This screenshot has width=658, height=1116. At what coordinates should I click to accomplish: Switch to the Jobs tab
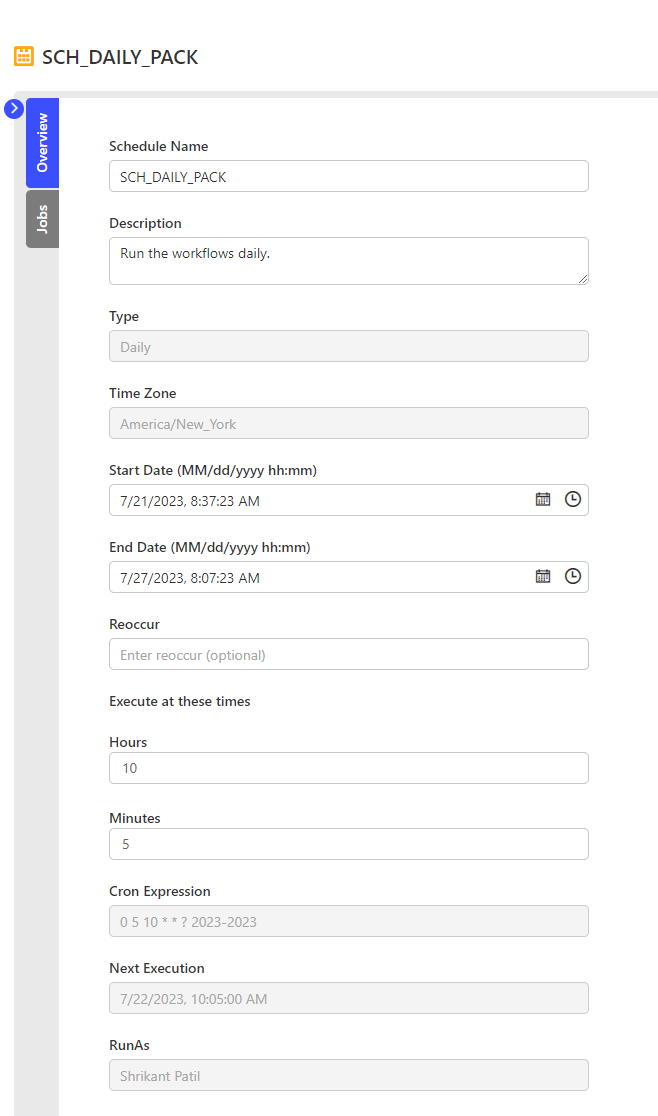(x=42, y=219)
